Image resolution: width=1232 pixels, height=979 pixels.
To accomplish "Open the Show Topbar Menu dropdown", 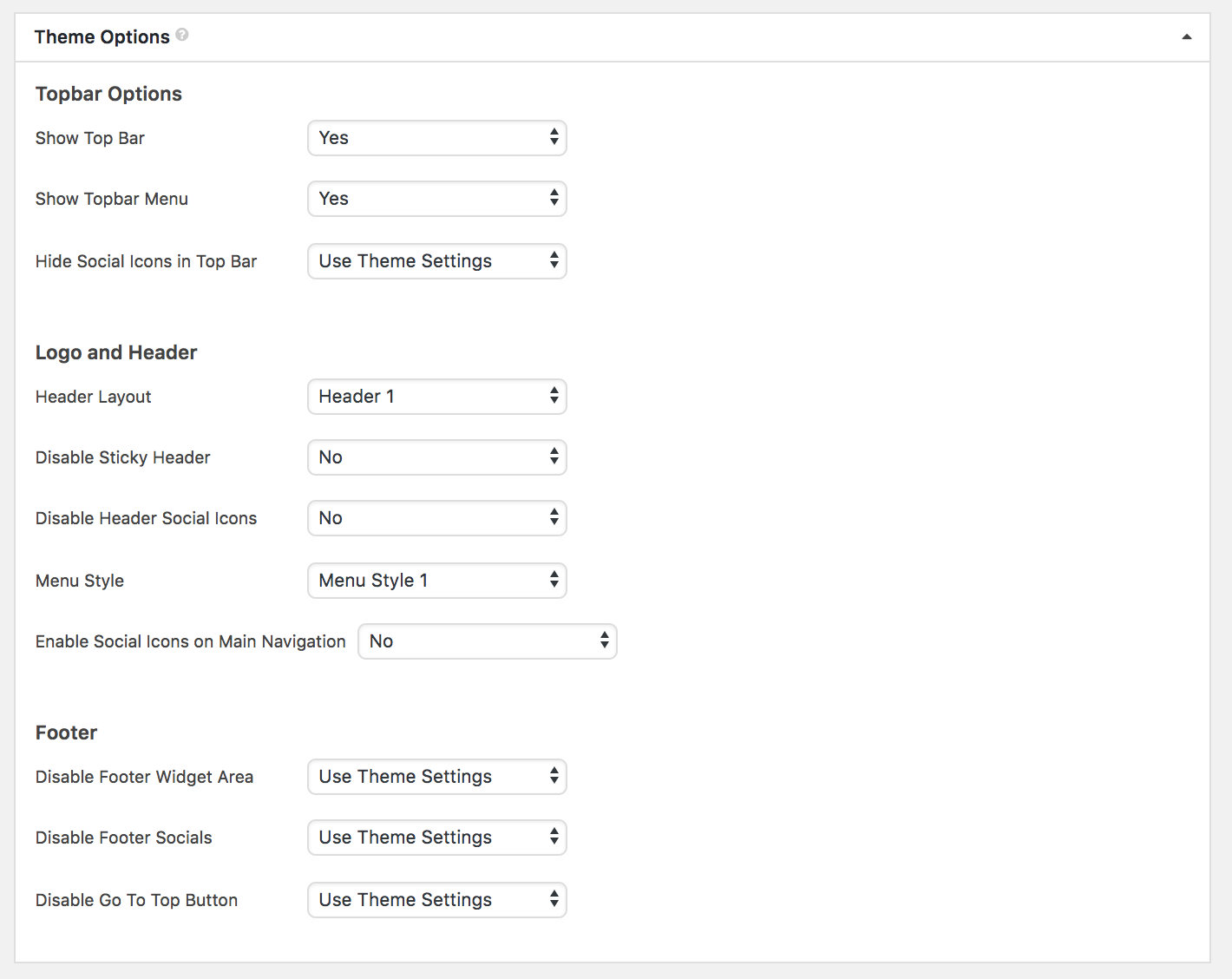I will tap(436, 199).
